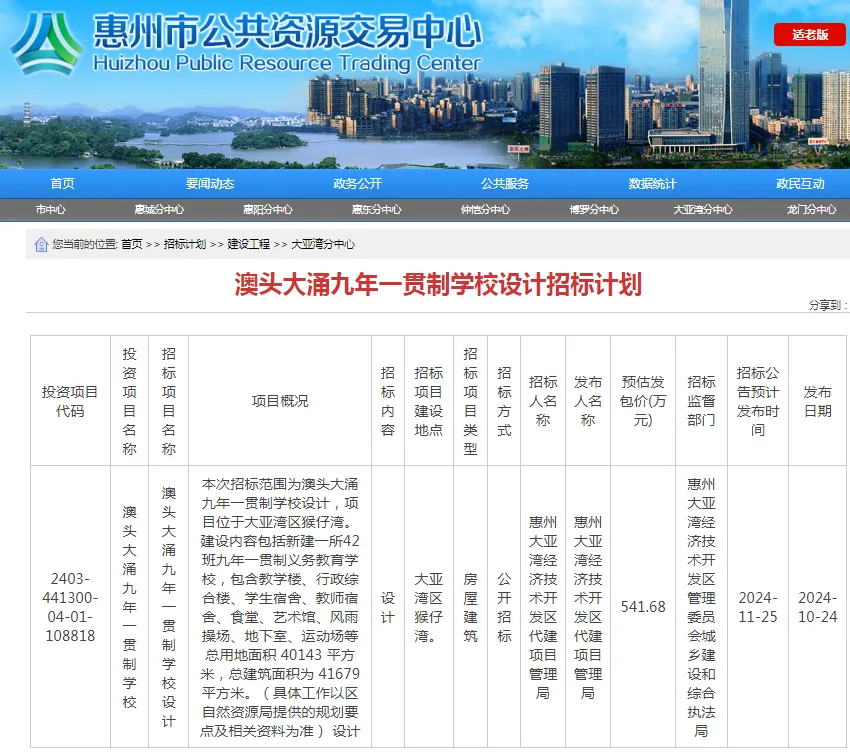Image resolution: width=850 pixels, height=752 pixels.
Task: Switch to the 惠东分中心 tab
Action: (x=376, y=210)
